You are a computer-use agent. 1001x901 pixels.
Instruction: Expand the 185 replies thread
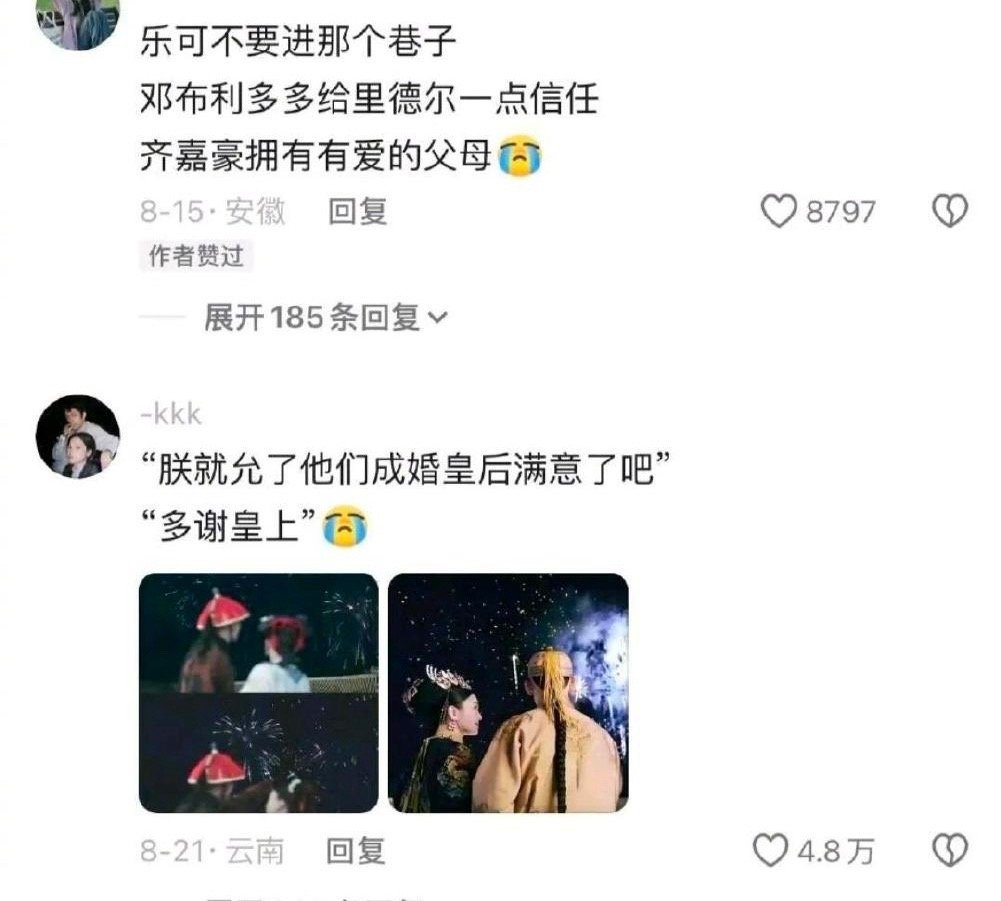click(x=326, y=317)
